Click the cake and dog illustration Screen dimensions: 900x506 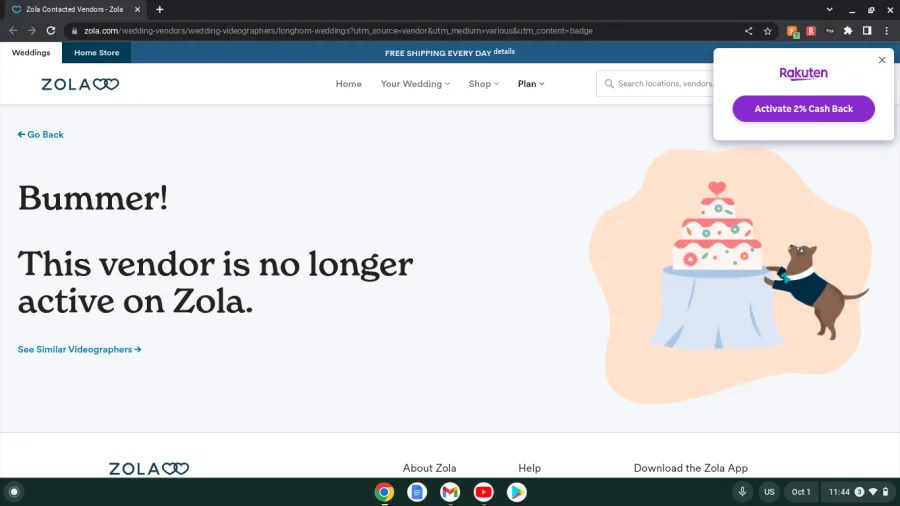[731, 275]
